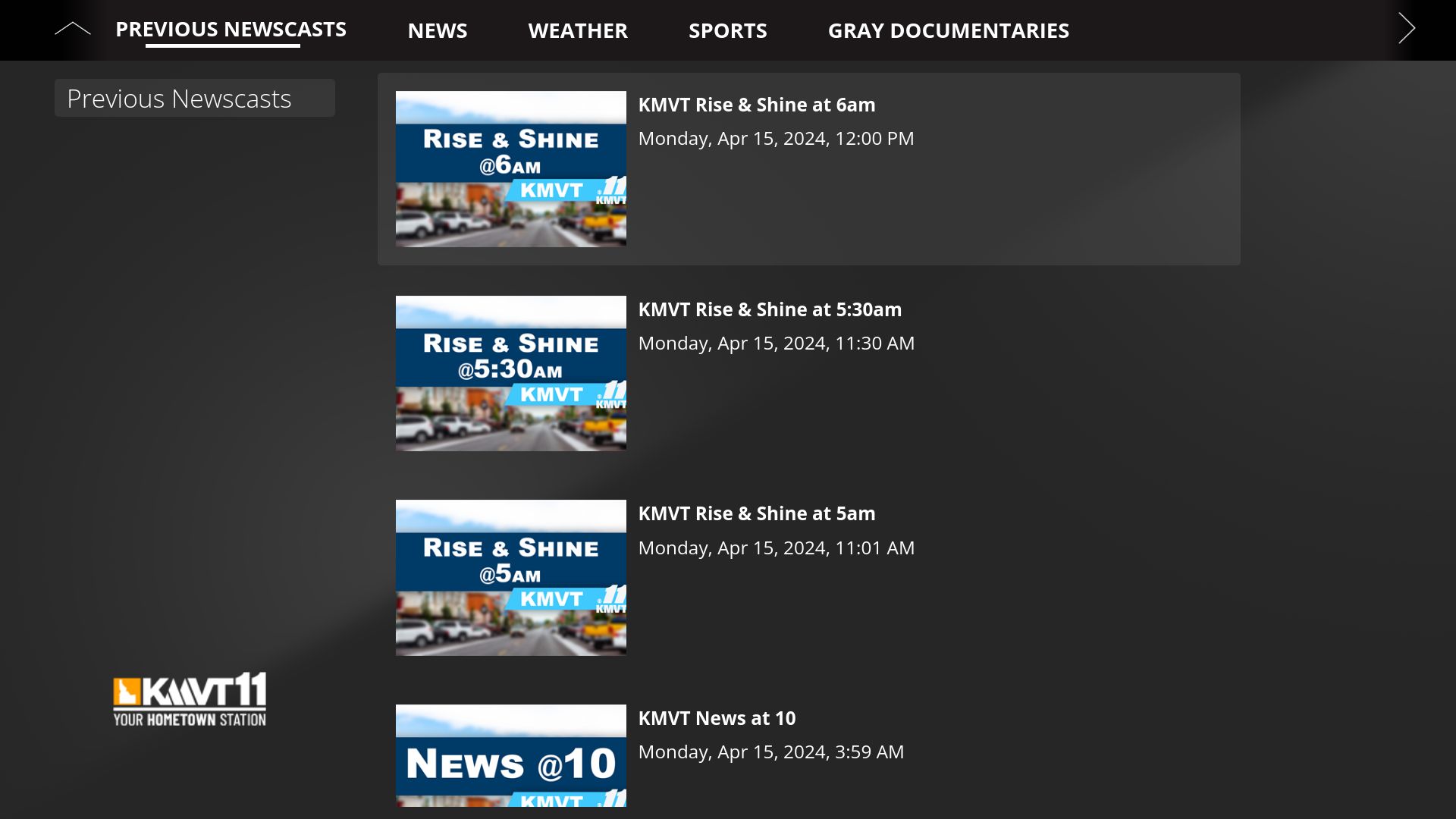The width and height of the screenshot is (1456, 819).
Task: Switch to the NEWS tab
Action: pyautogui.click(x=438, y=30)
